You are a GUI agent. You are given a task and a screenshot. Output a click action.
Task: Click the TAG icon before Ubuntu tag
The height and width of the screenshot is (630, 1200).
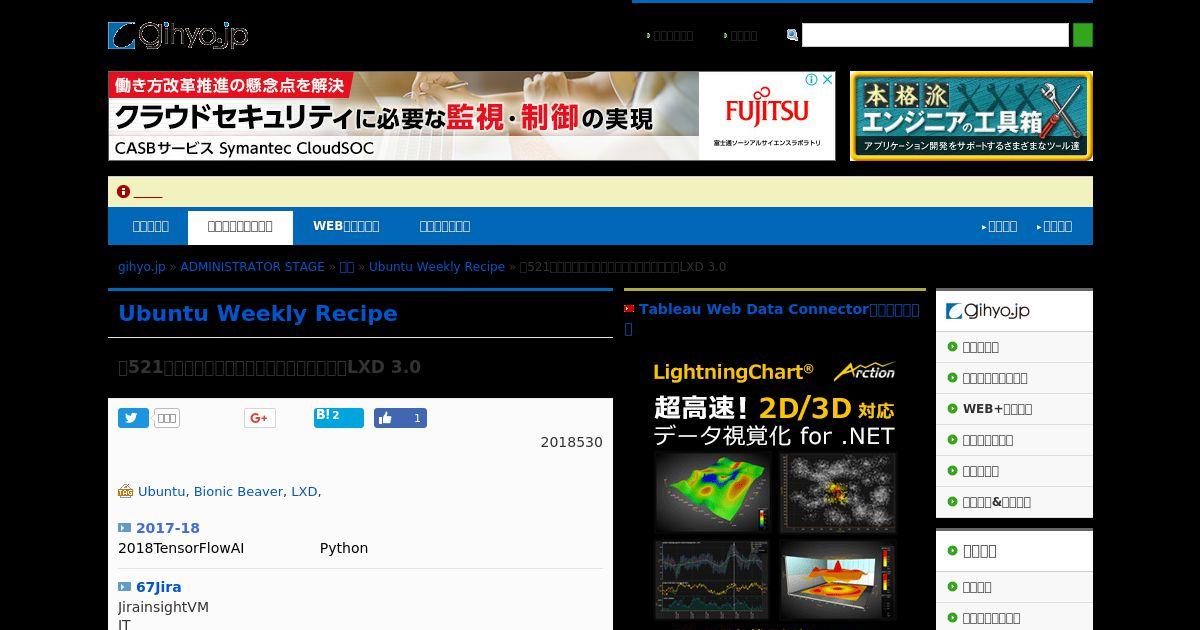click(x=126, y=491)
